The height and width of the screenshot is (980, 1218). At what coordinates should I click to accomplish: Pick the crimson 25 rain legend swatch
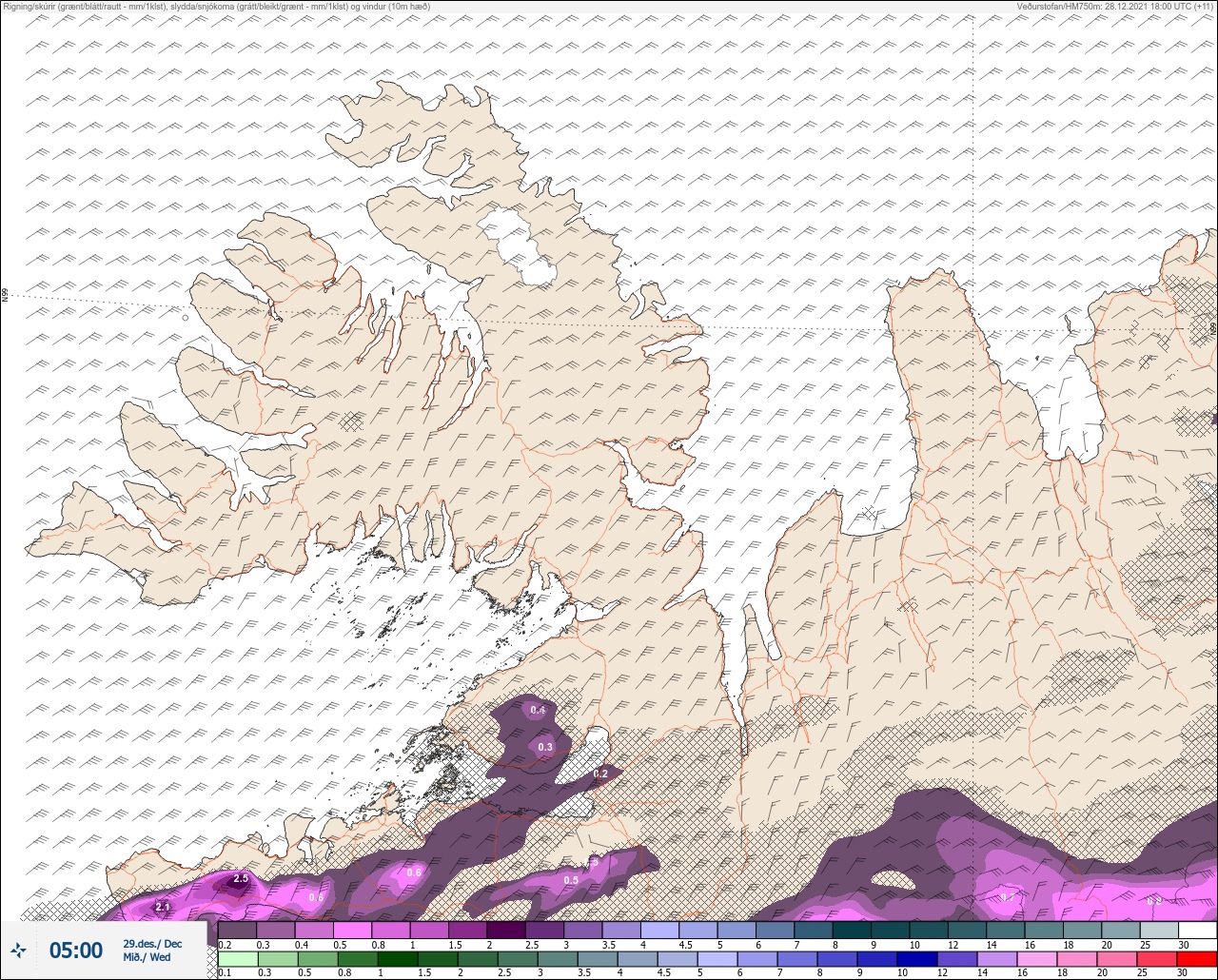tap(1157, 959)
